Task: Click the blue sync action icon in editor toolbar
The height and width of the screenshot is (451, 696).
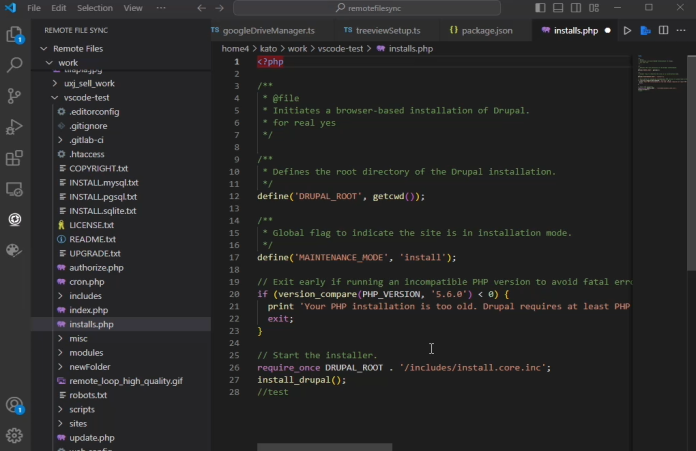Action: (645, 31)
